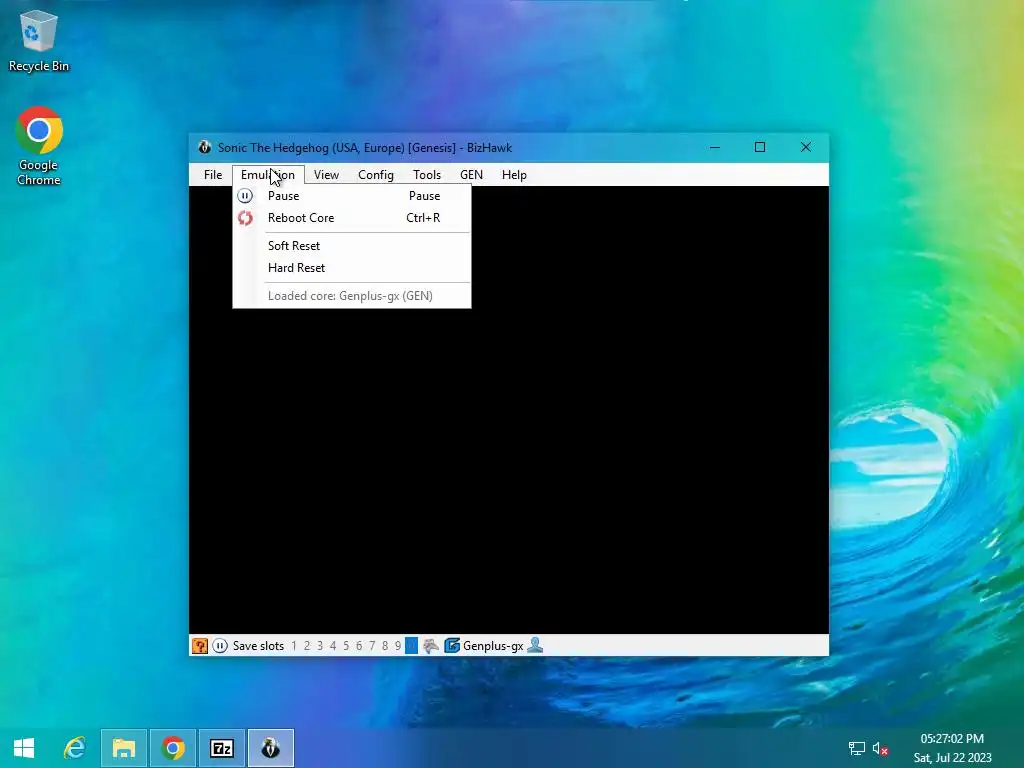Choose Pause in the Emulation menu
1024x768 pixels.
click(351, 196)
